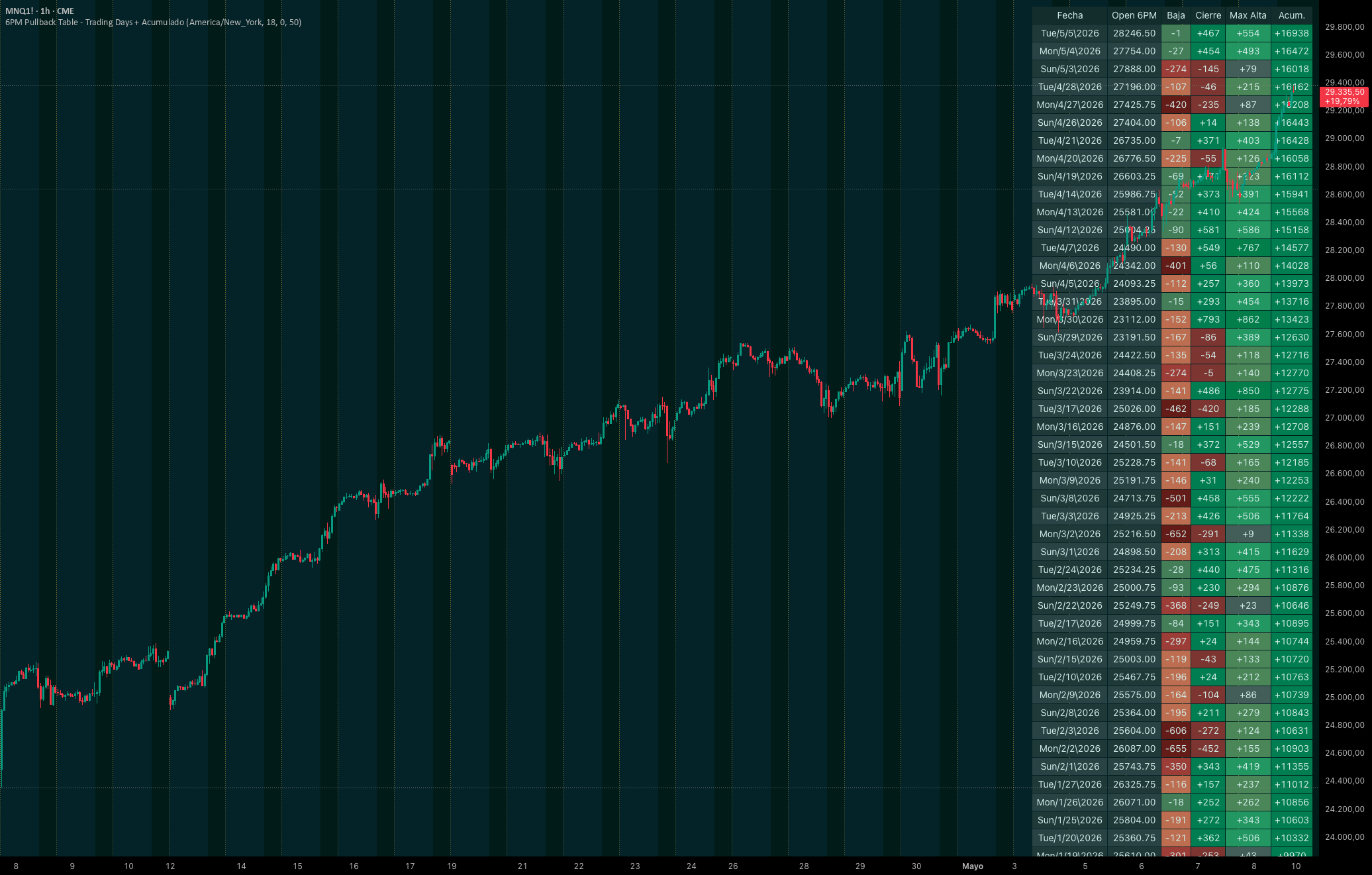Click the Open 6PM value 26087.00
1372x875 pixels.
click(1134, 748)
